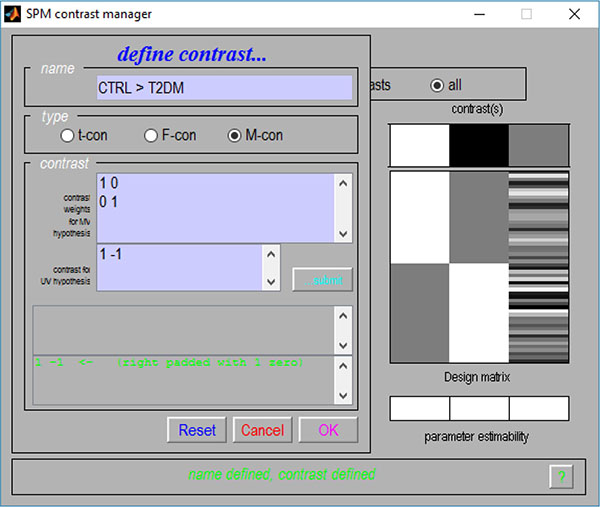Close the SPM contrast manager window
Image resolution: width=600 pixels, height=507 pixels.
pyautogui.click(x=574, y=14)
